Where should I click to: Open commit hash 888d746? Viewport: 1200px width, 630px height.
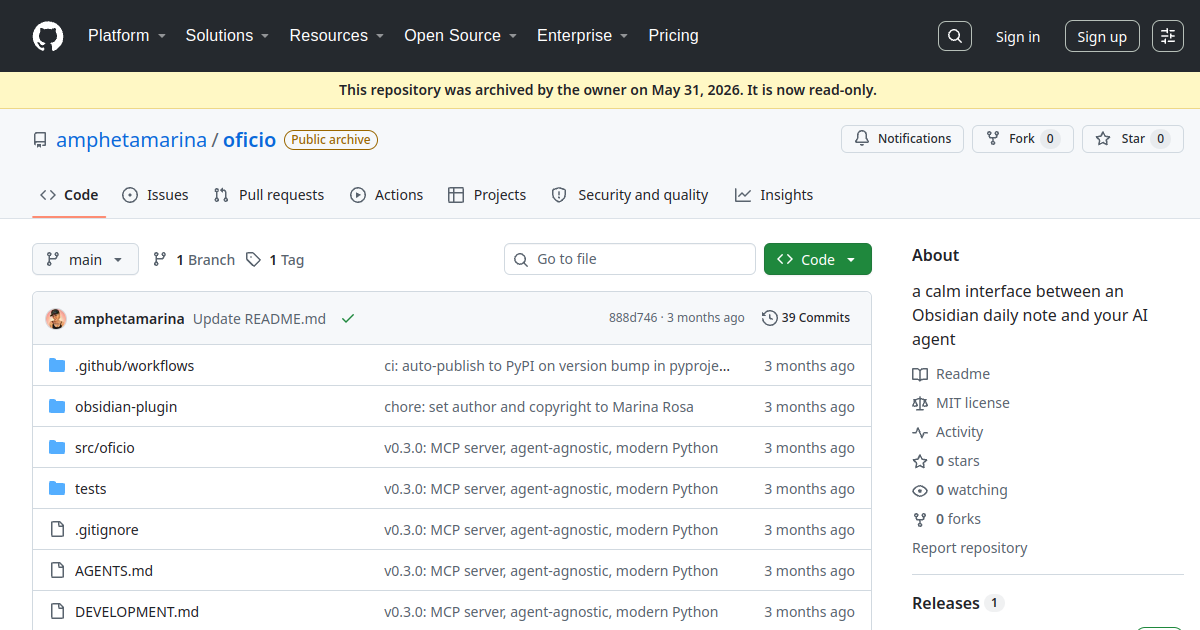(633, 318)
